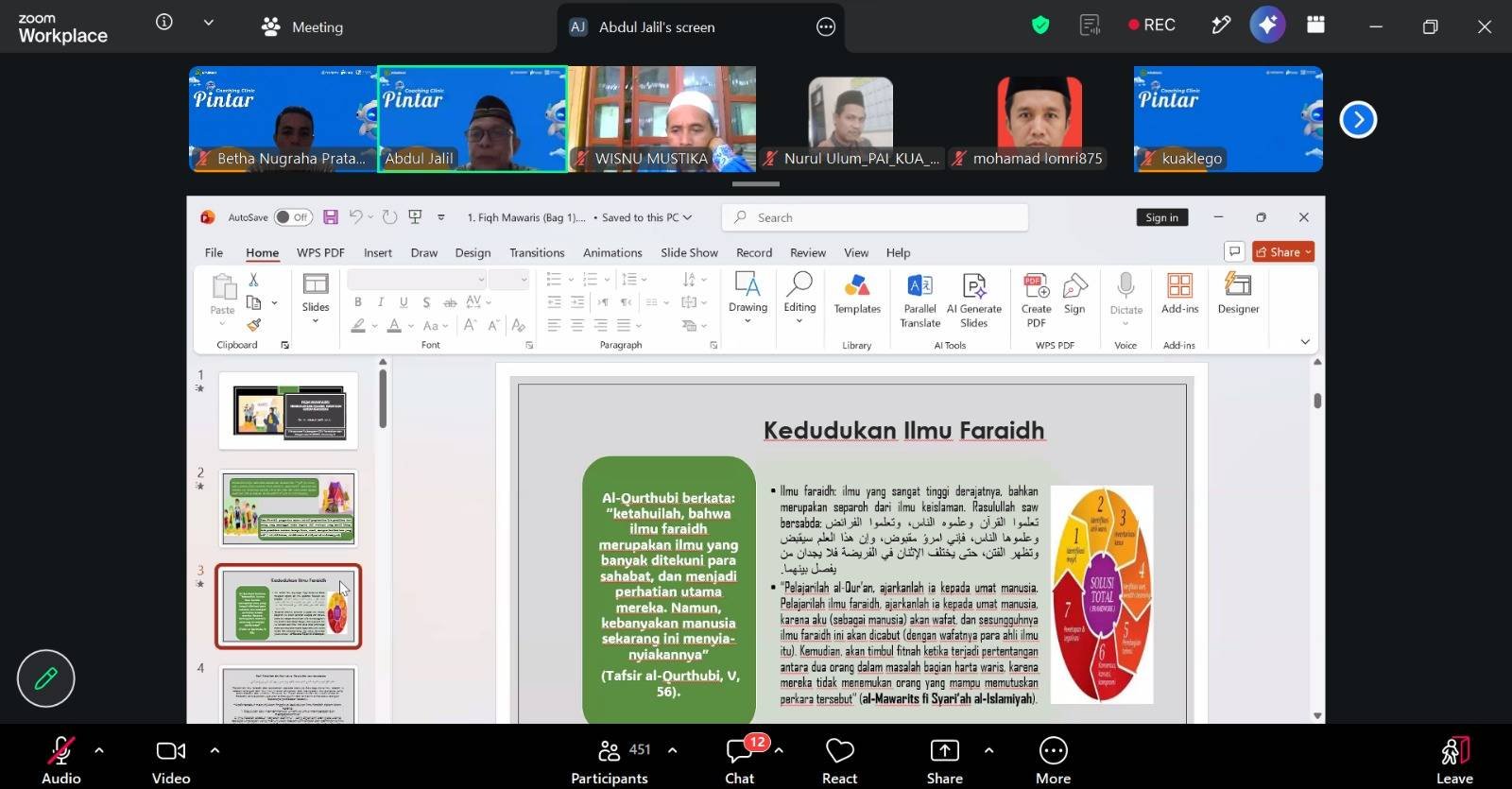Switch to WPS PDF tab
The height and width of the screenshot is (789, 1512).
coord(320,252)
